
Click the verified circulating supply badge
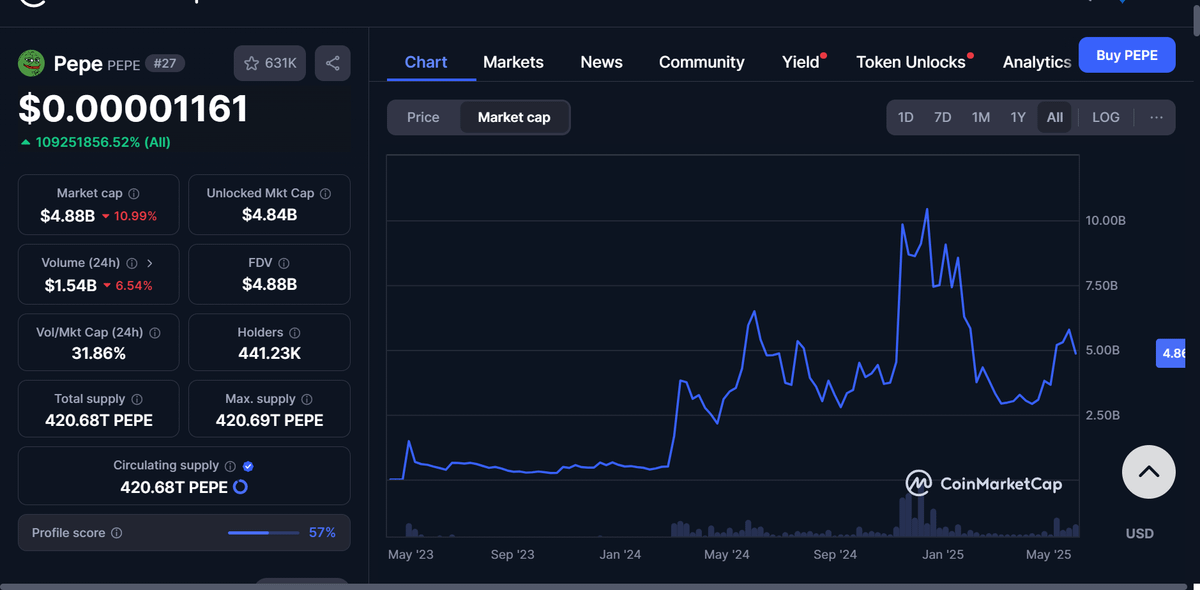tap(249, 466)
